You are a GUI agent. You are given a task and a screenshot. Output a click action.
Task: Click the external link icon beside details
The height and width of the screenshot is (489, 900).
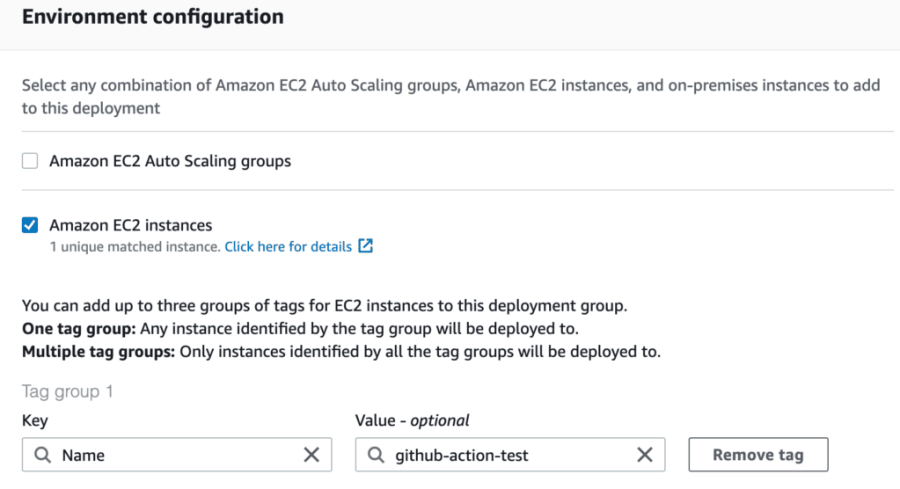[x=365, y=246]
